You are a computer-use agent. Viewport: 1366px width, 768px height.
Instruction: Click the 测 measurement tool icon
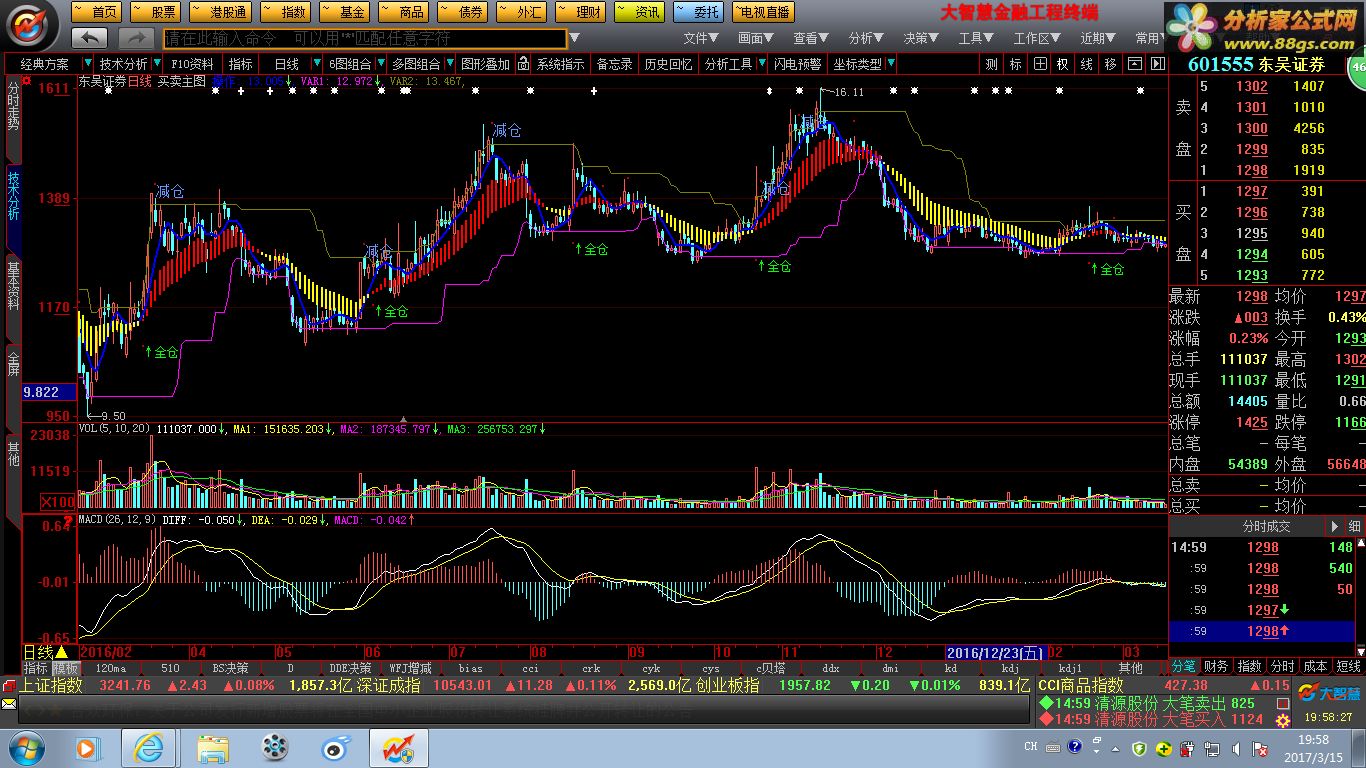(x=991, y=63)
